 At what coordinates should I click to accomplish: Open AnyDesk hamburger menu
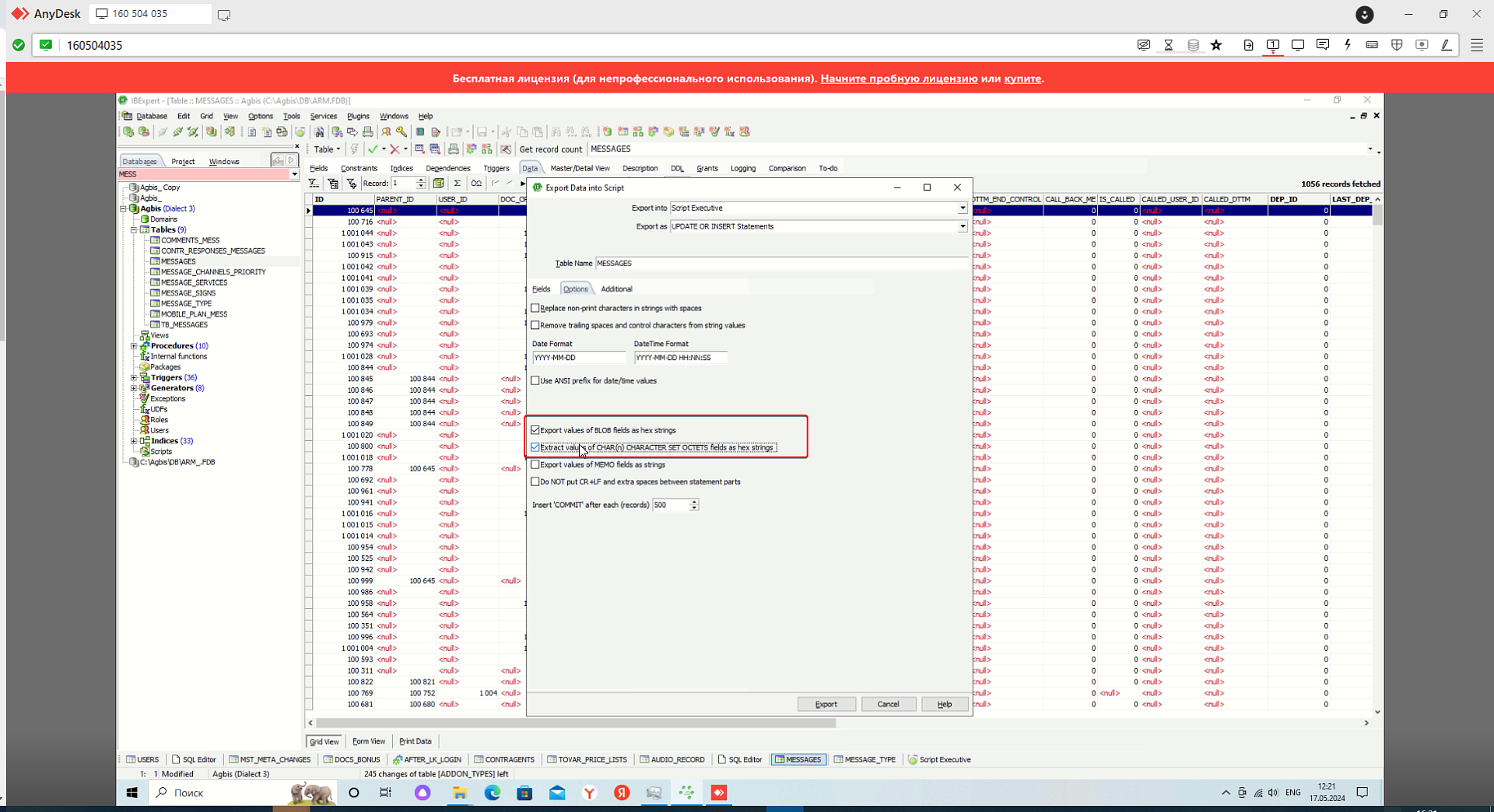[1476, 45]
